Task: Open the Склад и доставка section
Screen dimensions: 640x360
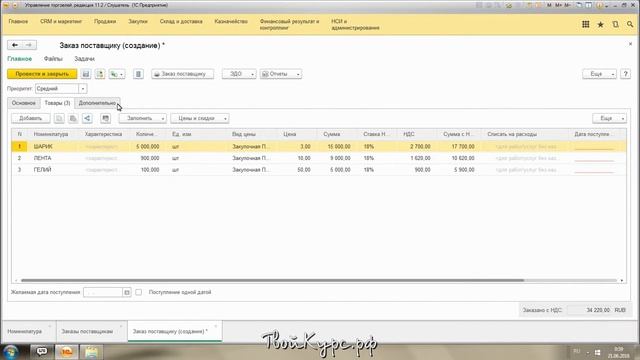Action: [x=181, y=21]
